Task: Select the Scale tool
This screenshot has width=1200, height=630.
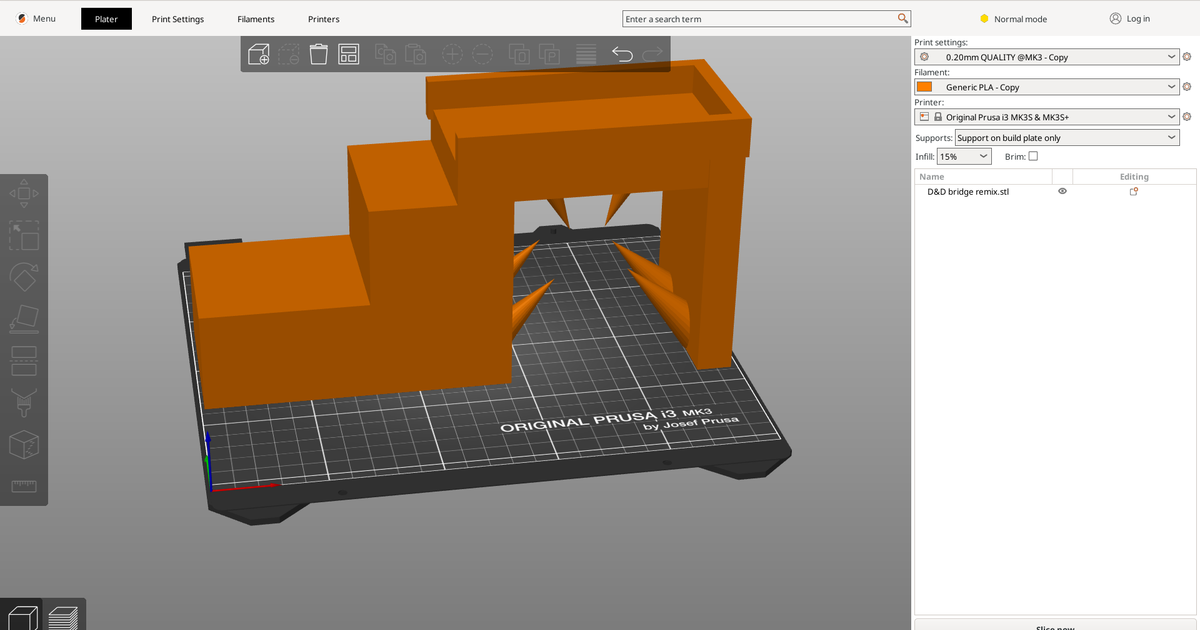Action: click(24, 235)
